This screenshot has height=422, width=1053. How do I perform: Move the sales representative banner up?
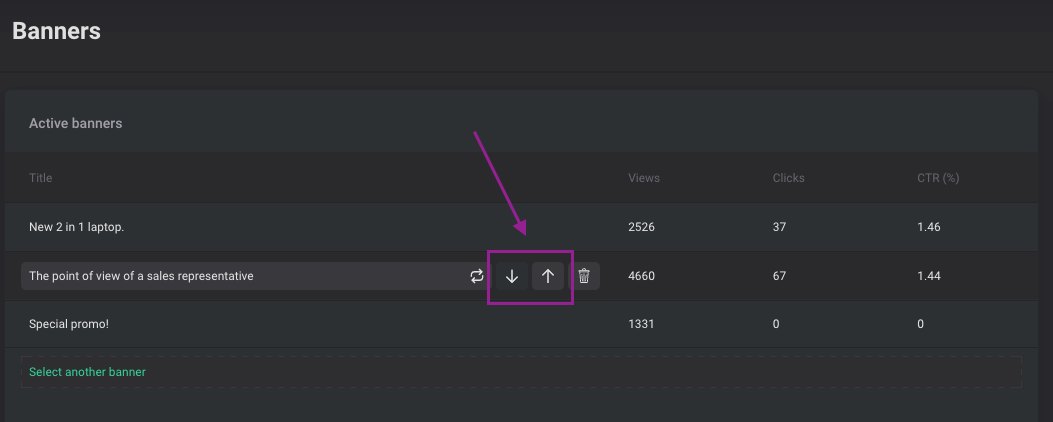click(x=548, y=276)
